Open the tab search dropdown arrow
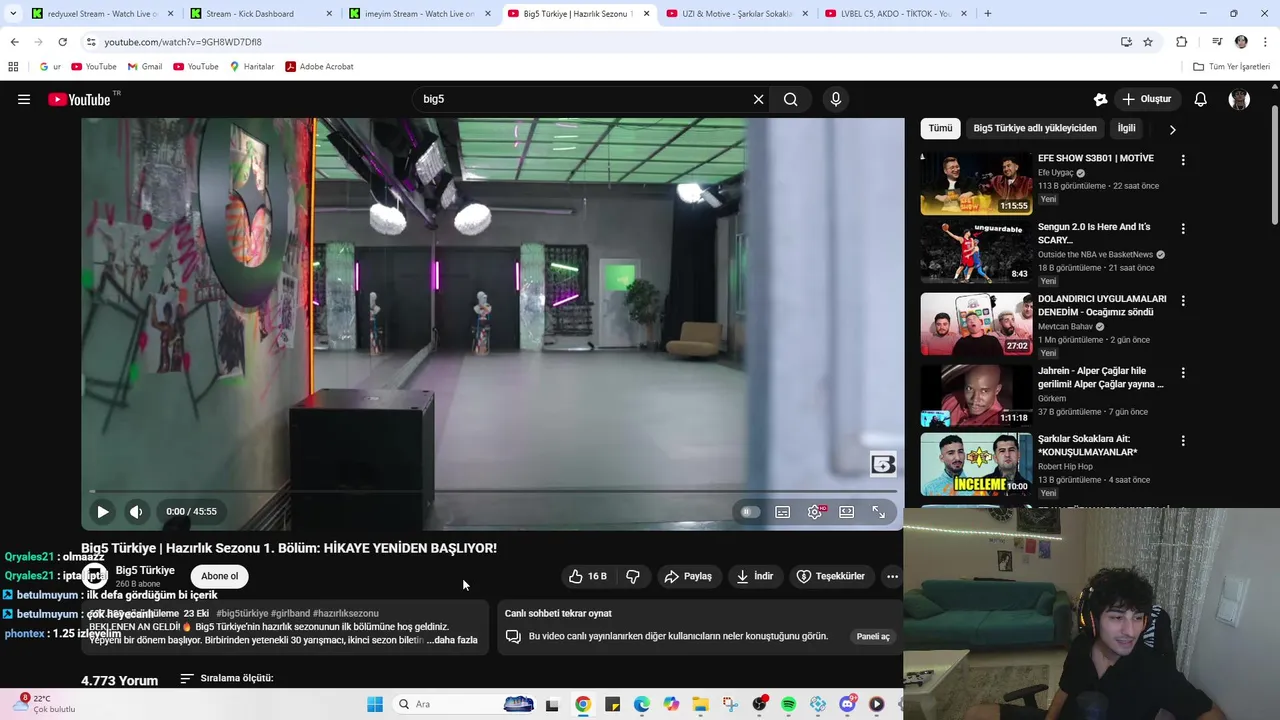This screenshot has height=720, width=1280. 12,14
